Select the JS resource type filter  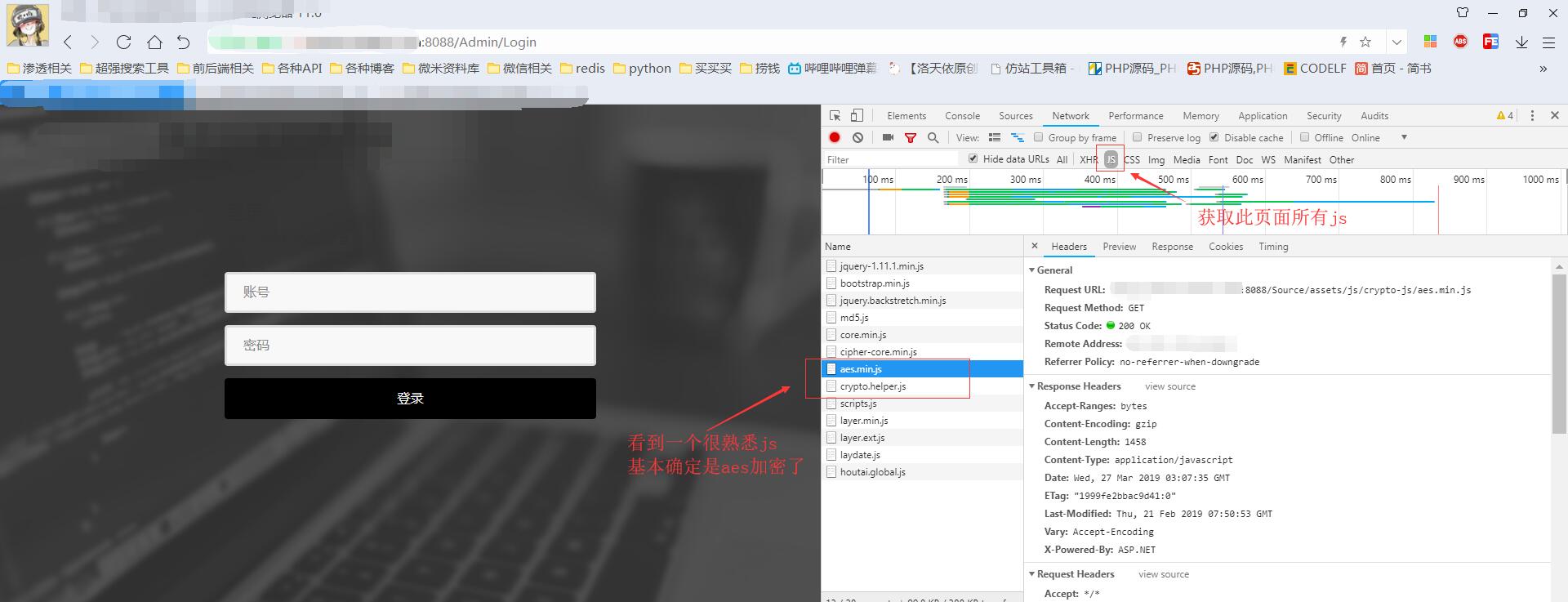click(x=1111, y=159)
